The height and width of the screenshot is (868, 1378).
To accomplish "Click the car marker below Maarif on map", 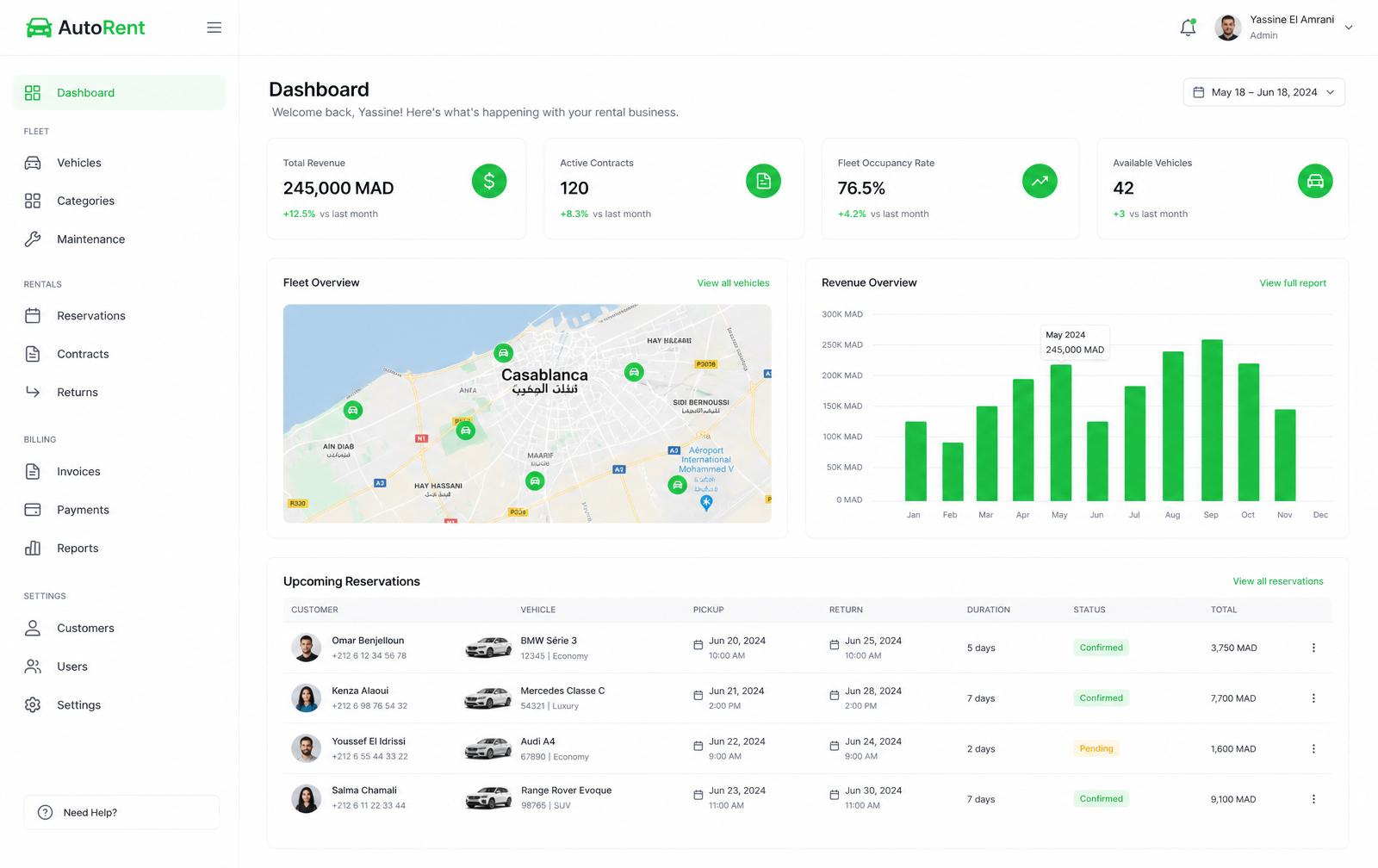I will (x=535, y=481).
